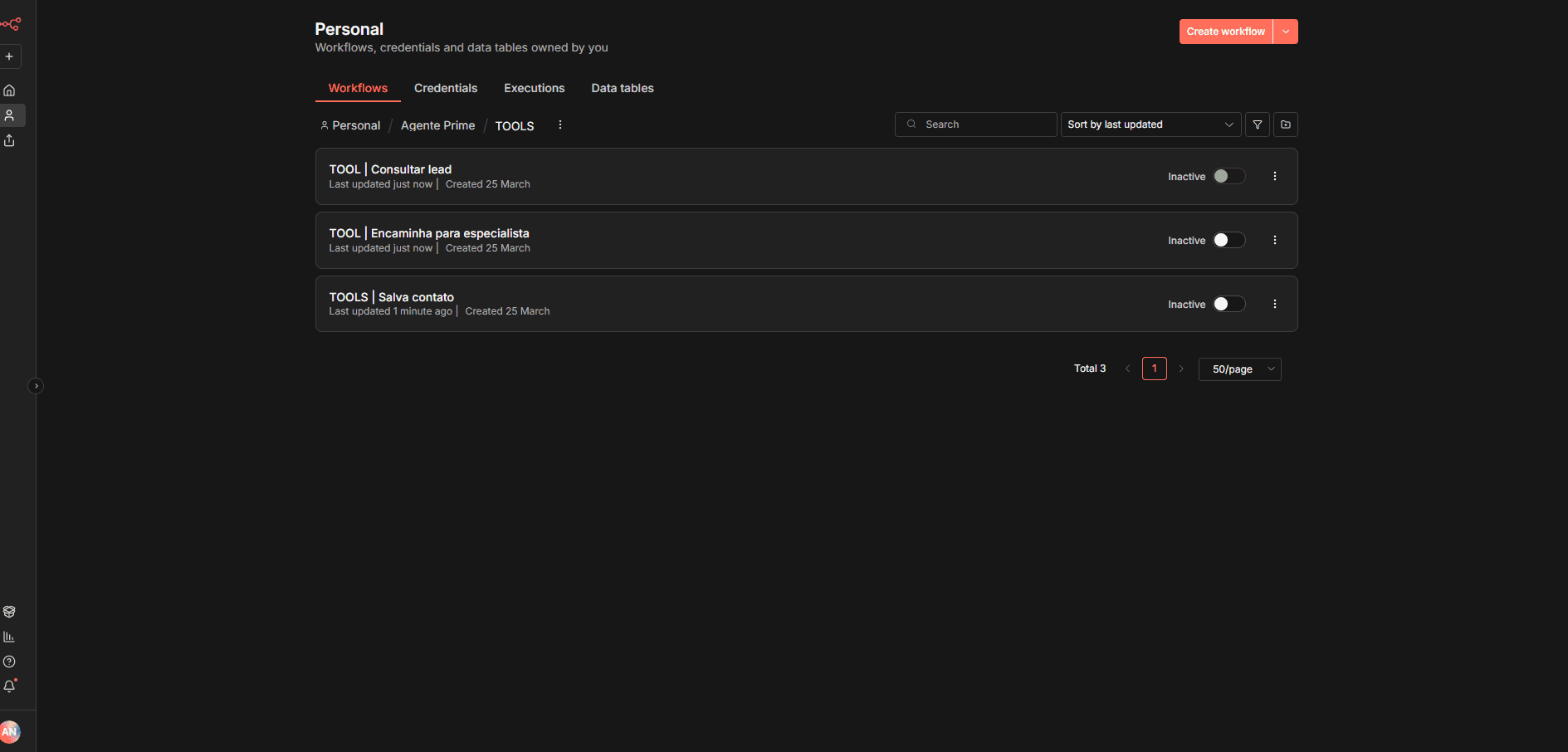Switch to the Data tables tab
Screen dimensions: 1568x752
pyautogui.click(x=623, y=88)
